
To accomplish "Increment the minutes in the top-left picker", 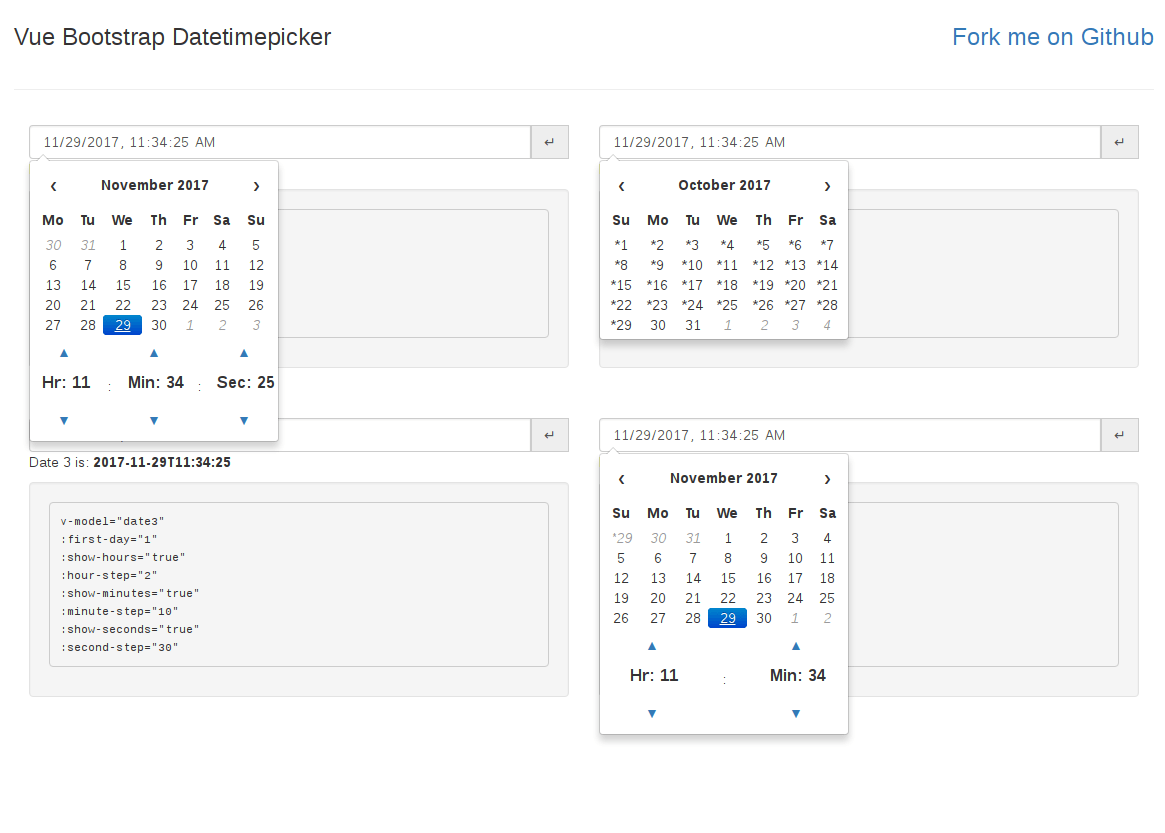I will click(154, 352).
